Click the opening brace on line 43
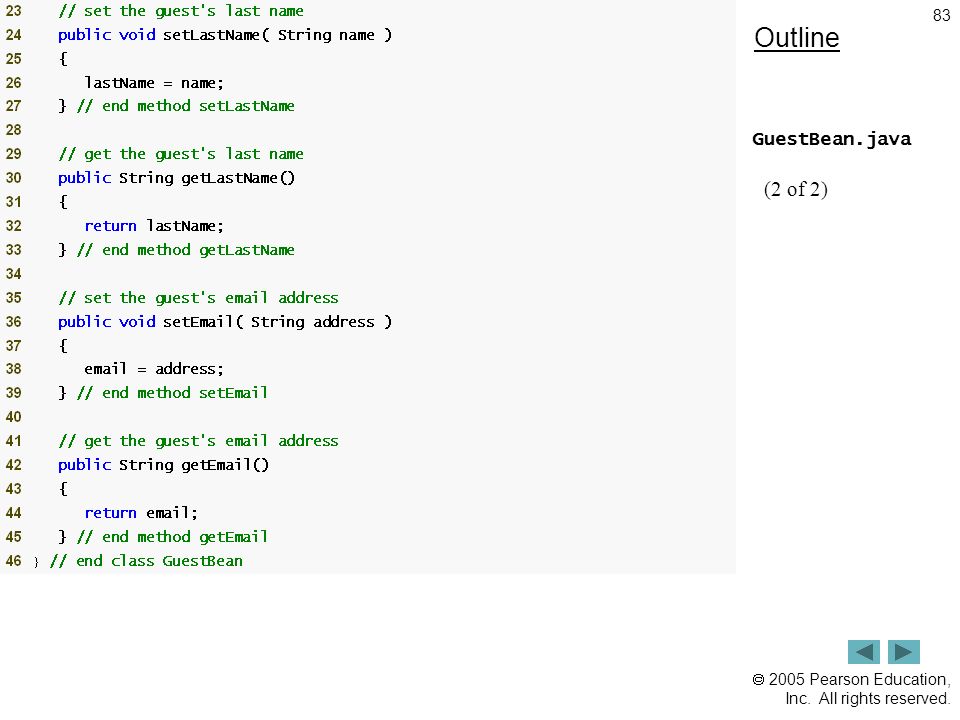Viewport: 960px width, 720px height. pyautogui.click(x=63, y=489)
